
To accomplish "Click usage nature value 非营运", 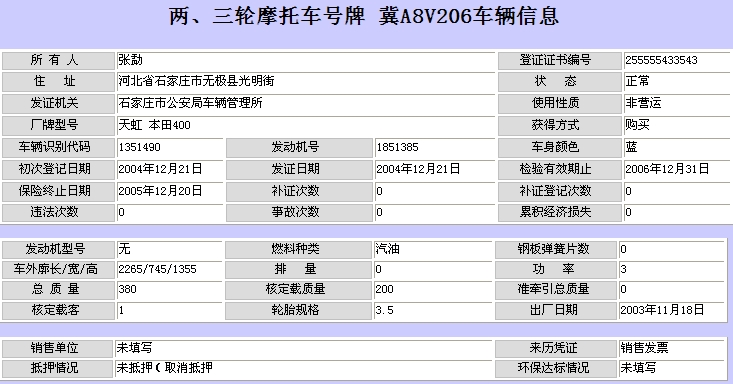I will [x=643, y=102].
